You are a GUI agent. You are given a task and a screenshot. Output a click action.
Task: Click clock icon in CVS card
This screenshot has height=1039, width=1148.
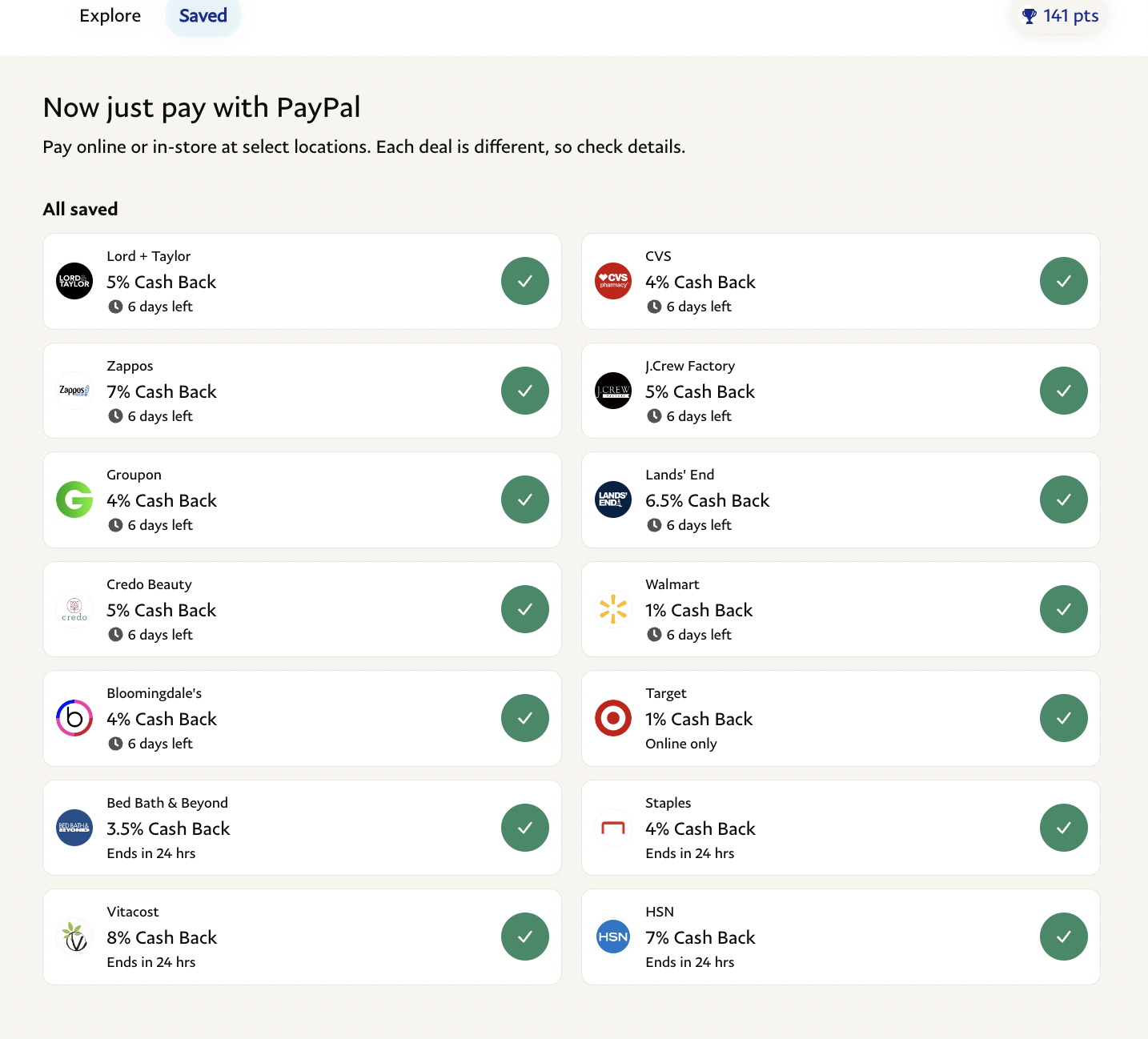654,307
